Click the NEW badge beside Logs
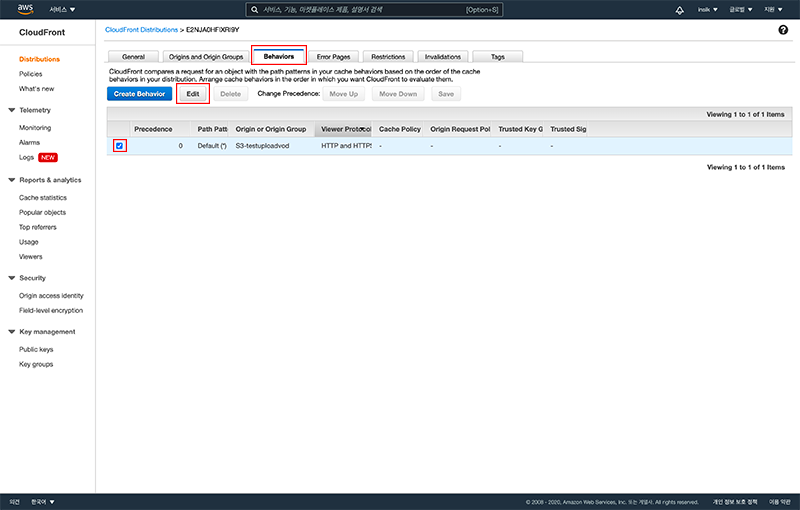 [48, 158]
